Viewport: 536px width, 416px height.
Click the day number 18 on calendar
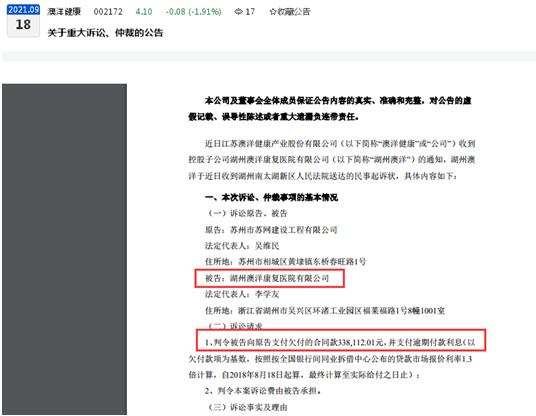tap(23, 25)
